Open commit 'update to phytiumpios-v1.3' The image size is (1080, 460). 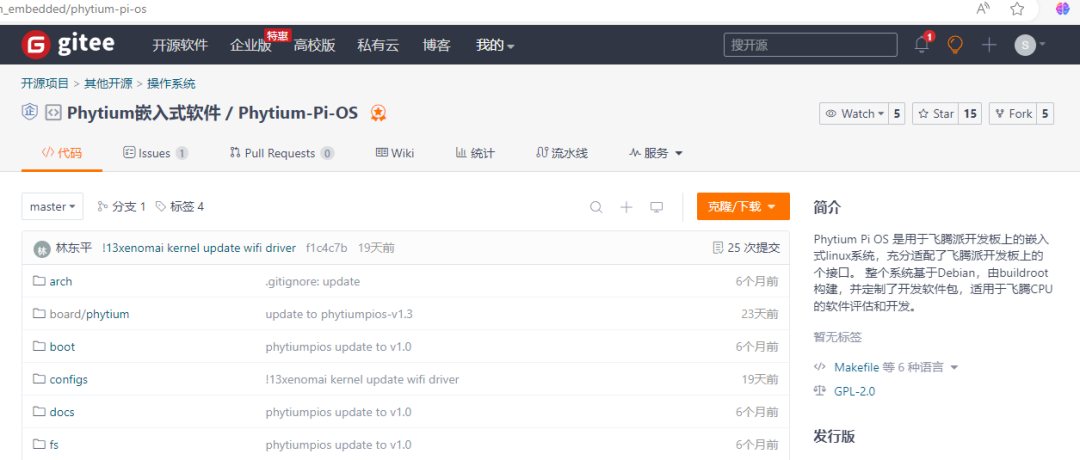point(339,314)
